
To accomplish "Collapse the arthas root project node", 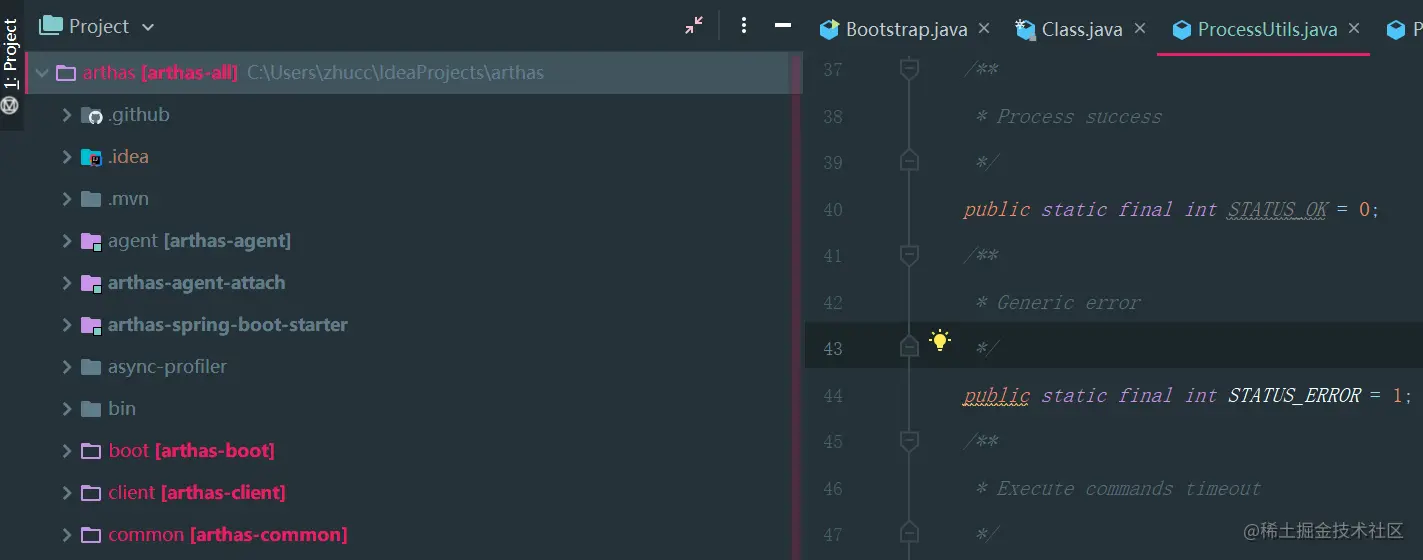I will 42,73.
